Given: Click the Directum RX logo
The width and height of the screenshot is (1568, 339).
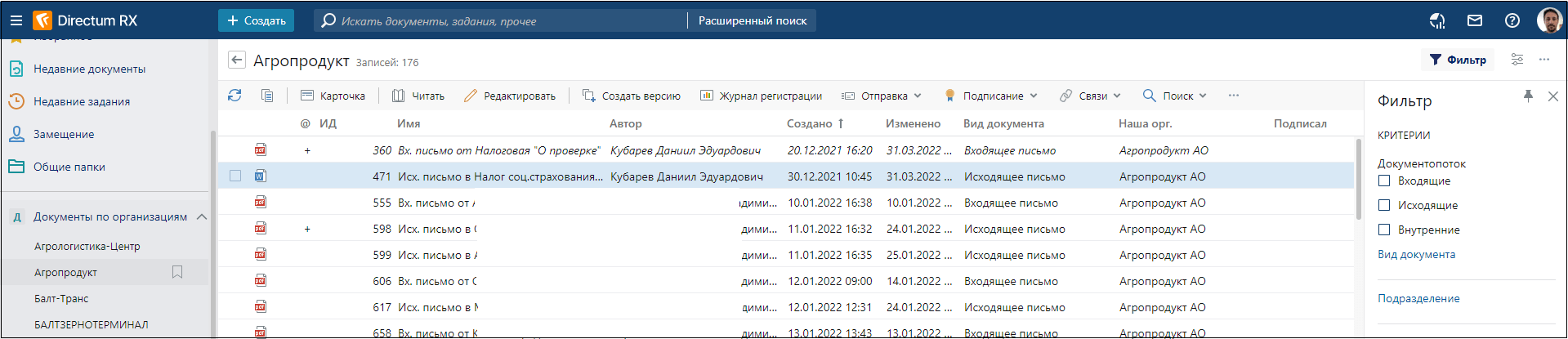Looking at the screenshot, I should click(x=85, y=20).
